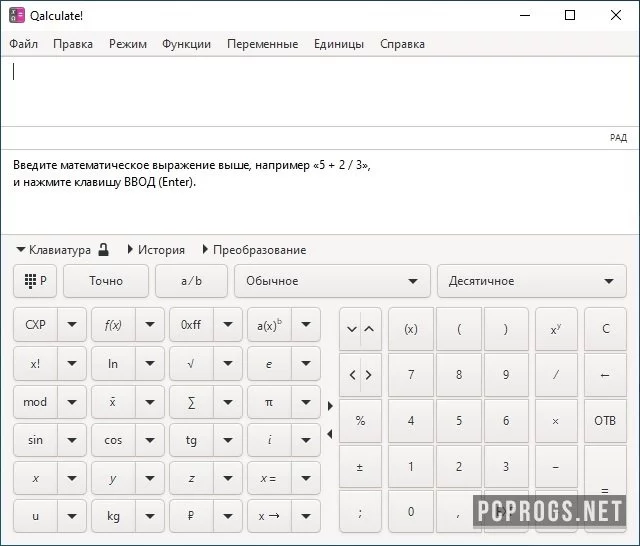Click the x = equation solve button
640x546 pixels.
point(269,478)
